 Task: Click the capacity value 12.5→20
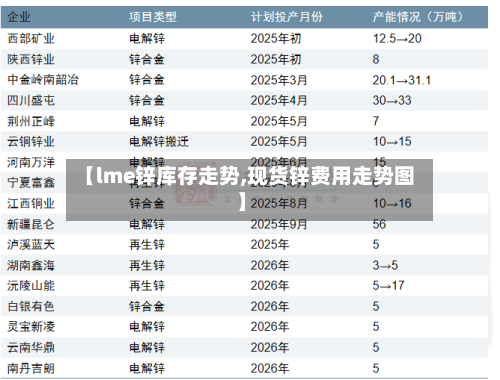(x=397, y=39)
